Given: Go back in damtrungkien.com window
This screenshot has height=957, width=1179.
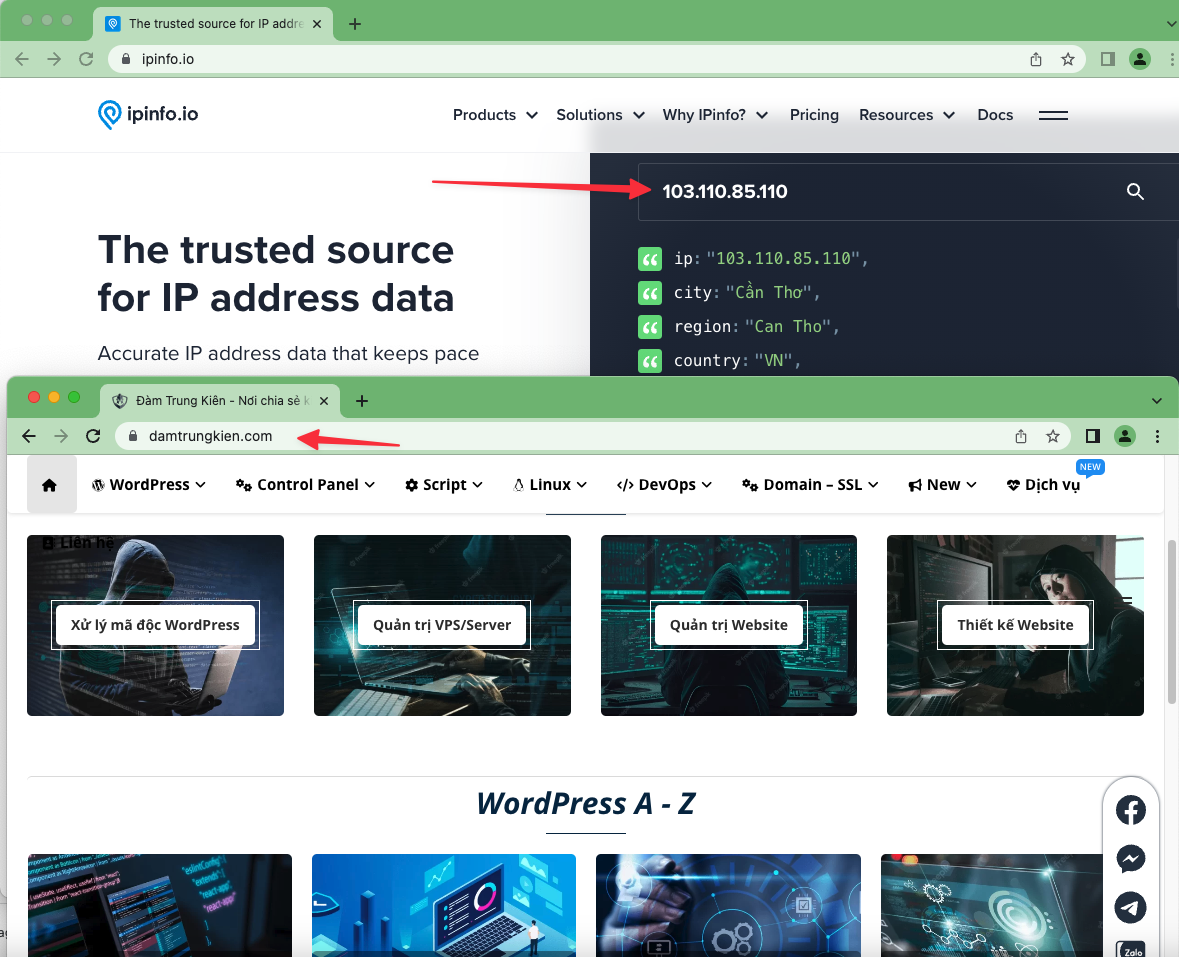Looking at the screenshot, I should pyautogui.click(x=29, y=436).
